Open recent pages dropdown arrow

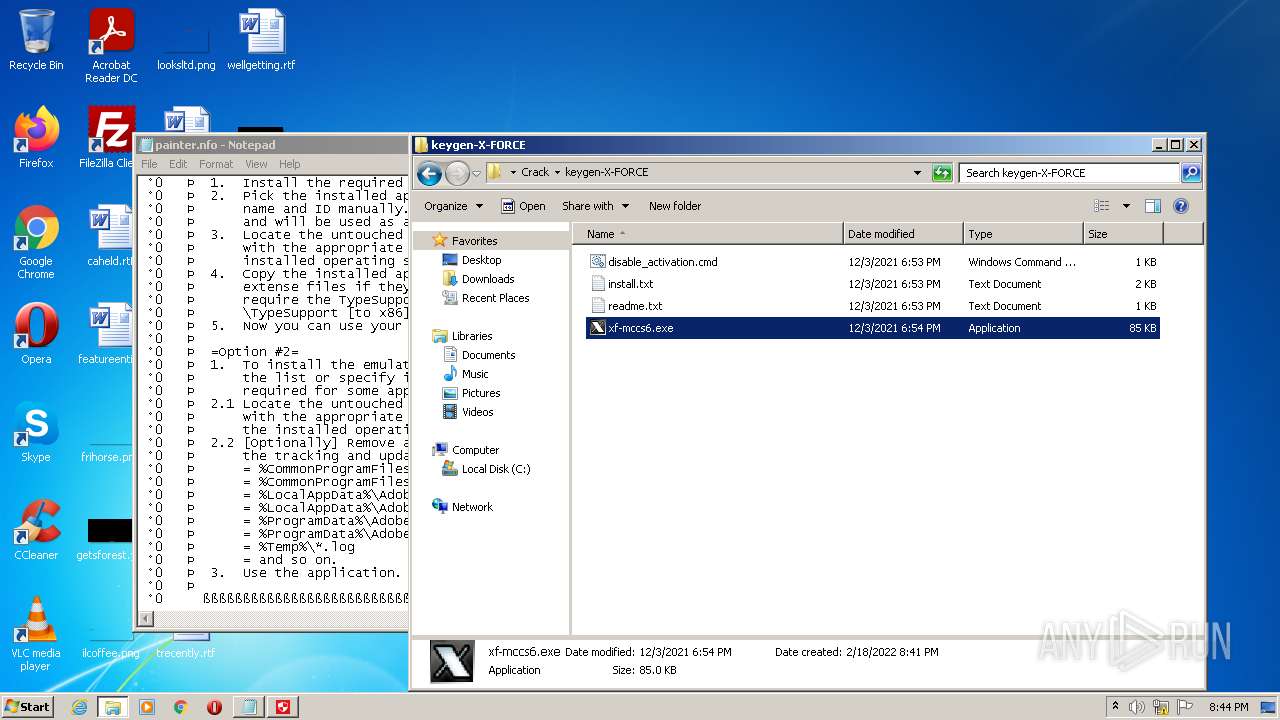point(476,173)
